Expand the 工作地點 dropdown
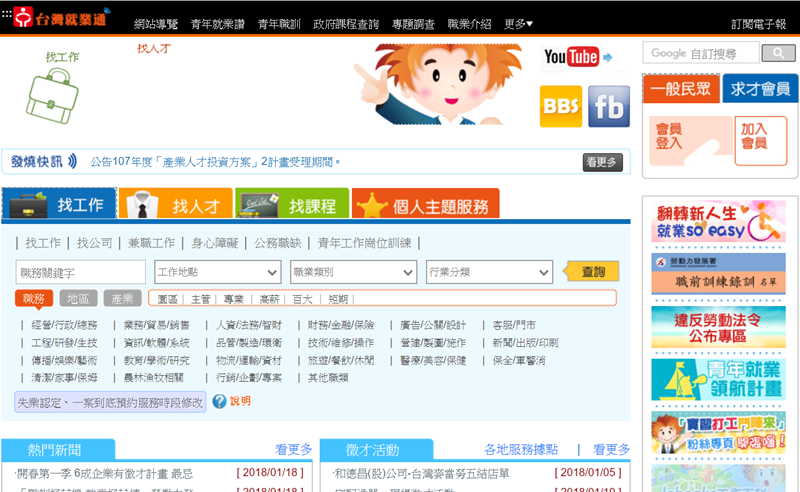Viewport: 800px width, 492px height. (217, 272)
